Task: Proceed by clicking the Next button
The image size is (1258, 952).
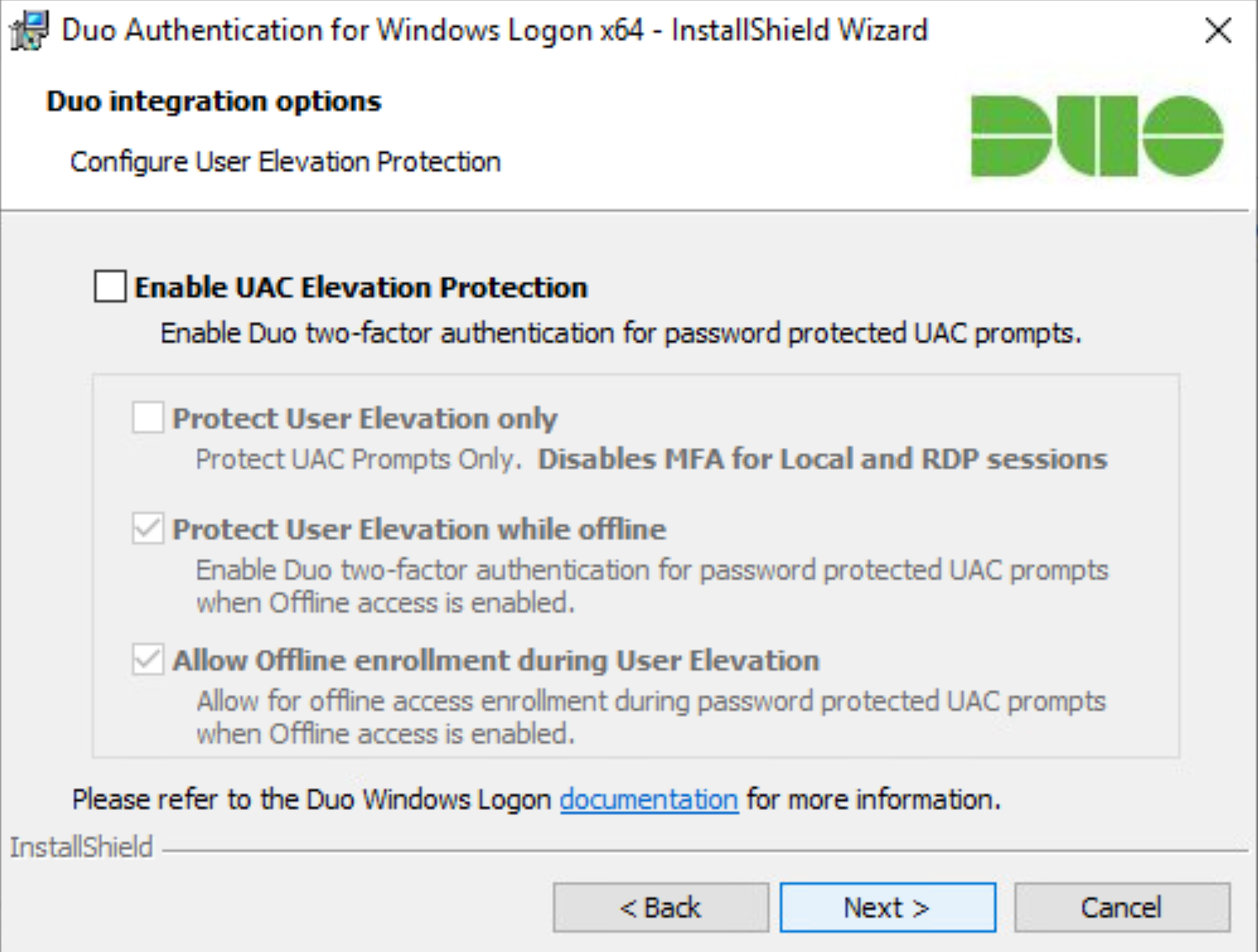Action: tap(887, 907)
